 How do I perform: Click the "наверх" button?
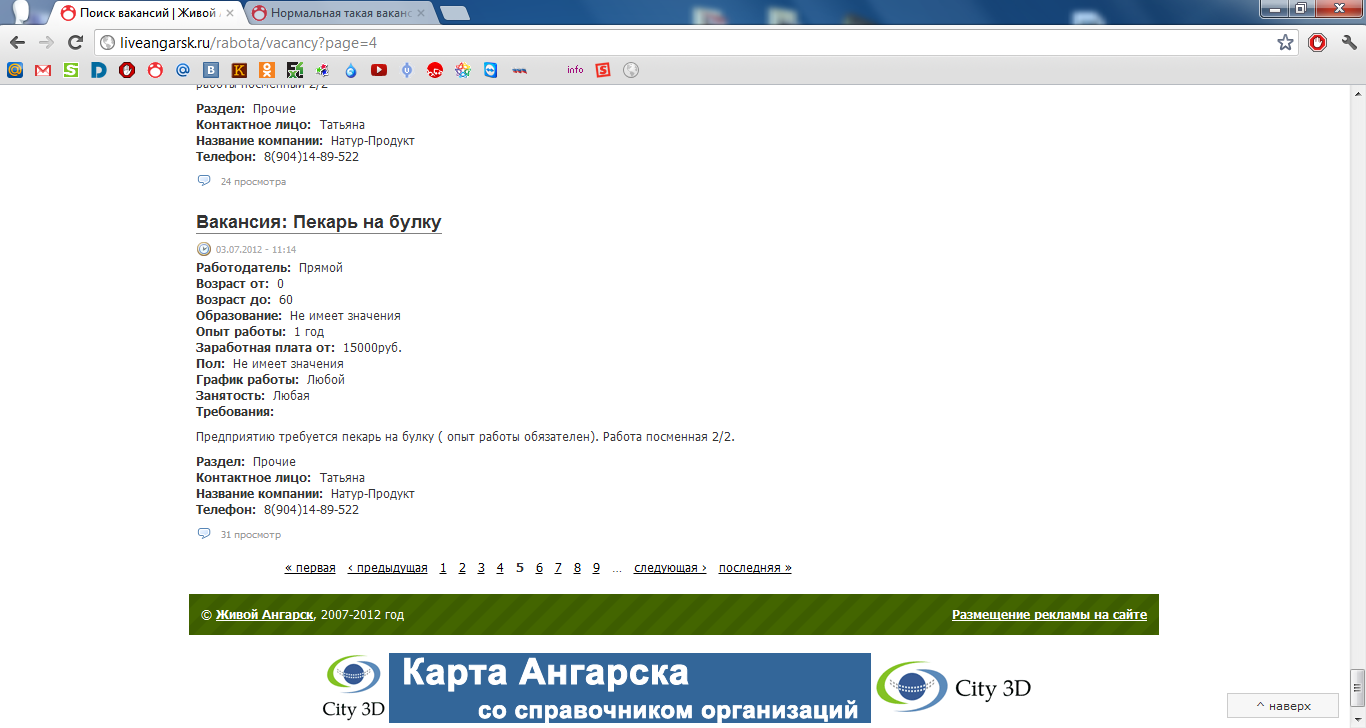pos(1282,705)
